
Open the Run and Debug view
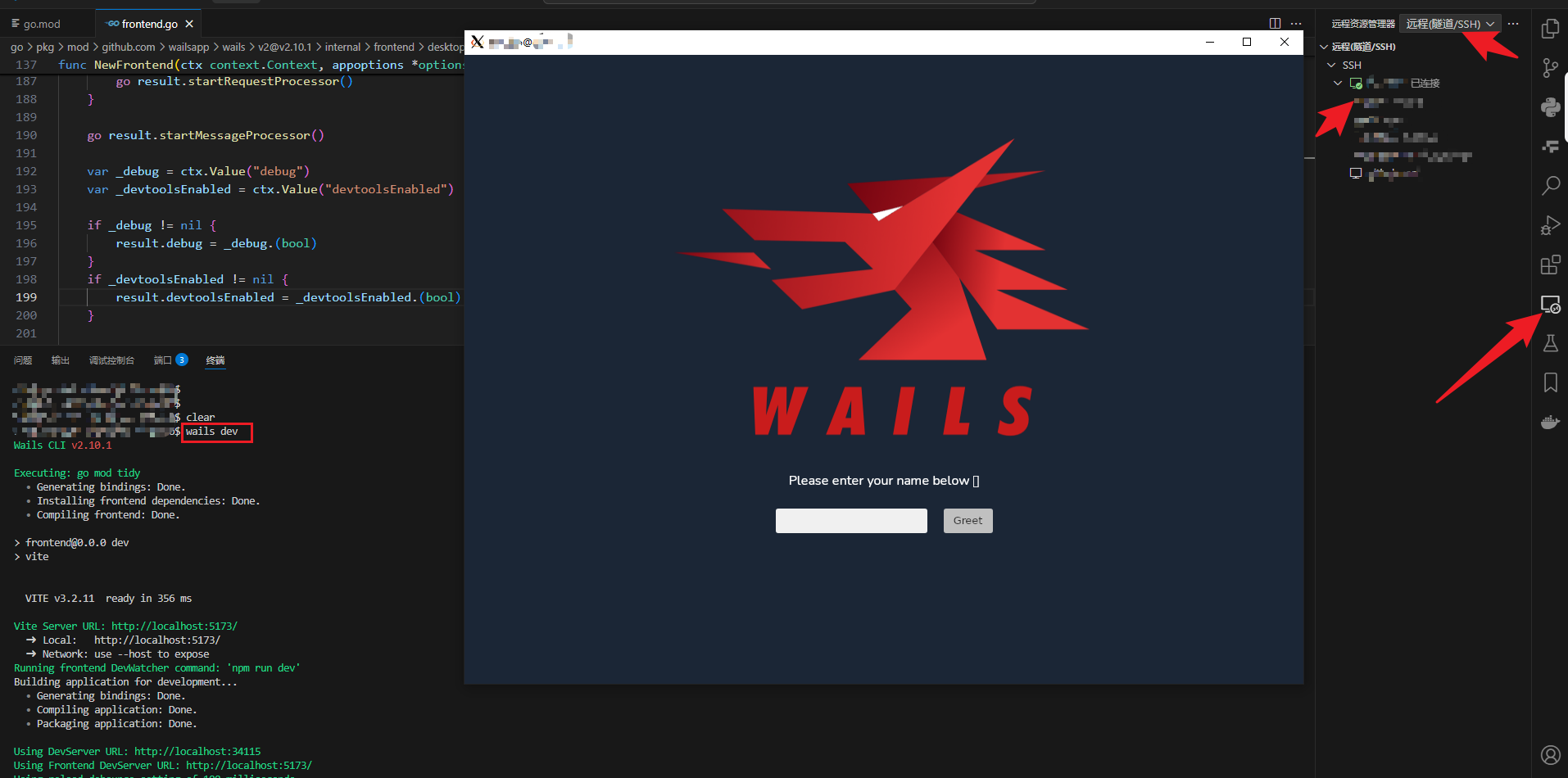1550,225
